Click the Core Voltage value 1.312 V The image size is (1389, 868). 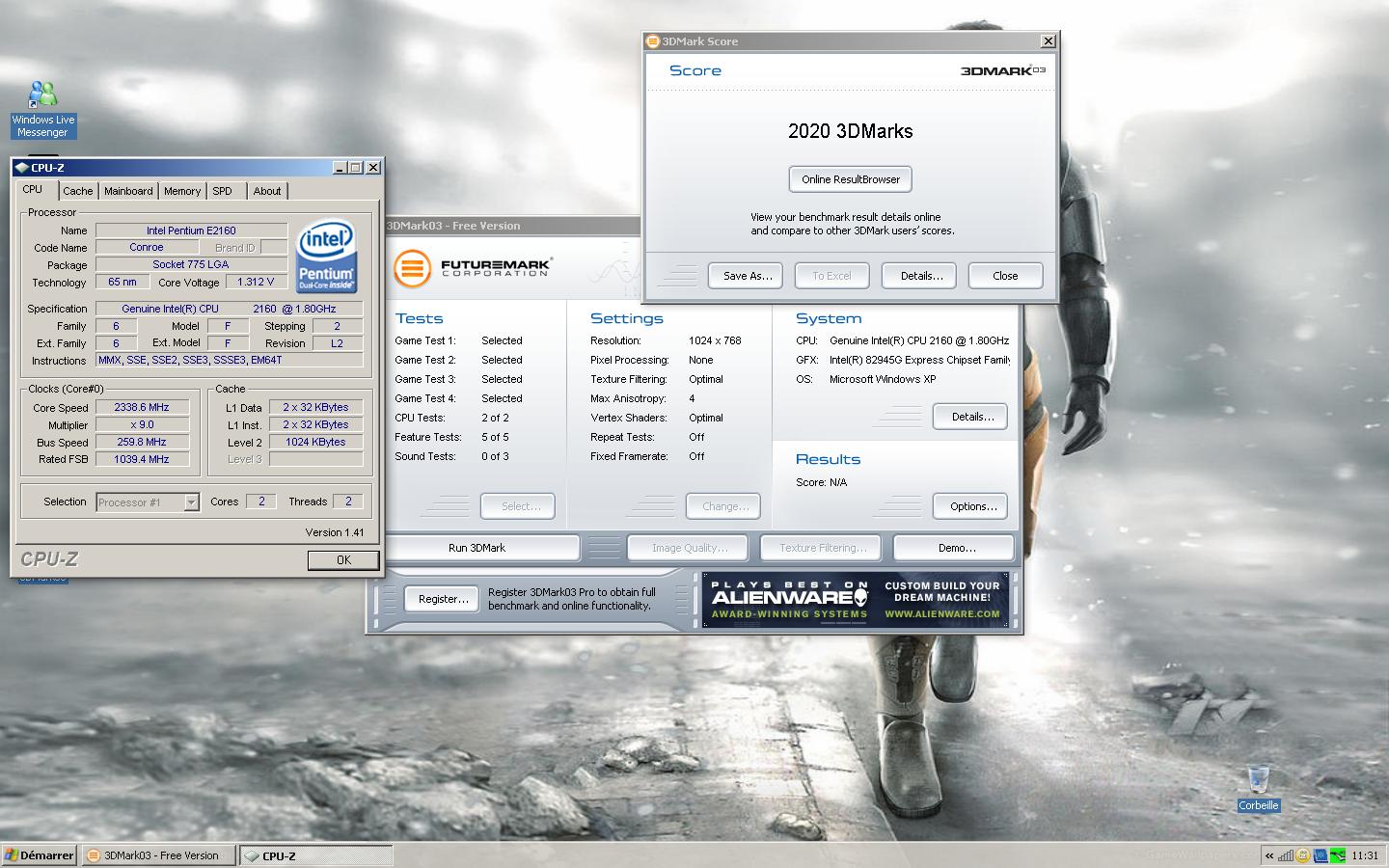tap(256, 282)
